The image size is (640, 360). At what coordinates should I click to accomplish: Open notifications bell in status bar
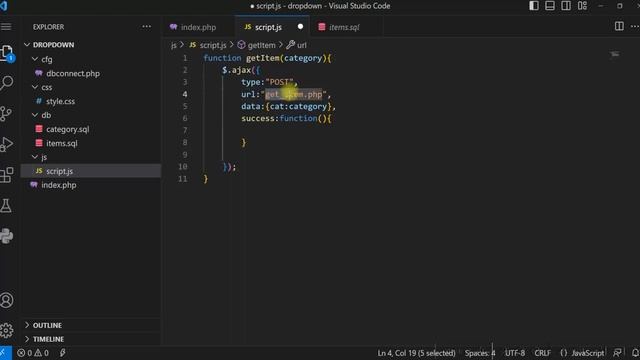click(635, 353)
